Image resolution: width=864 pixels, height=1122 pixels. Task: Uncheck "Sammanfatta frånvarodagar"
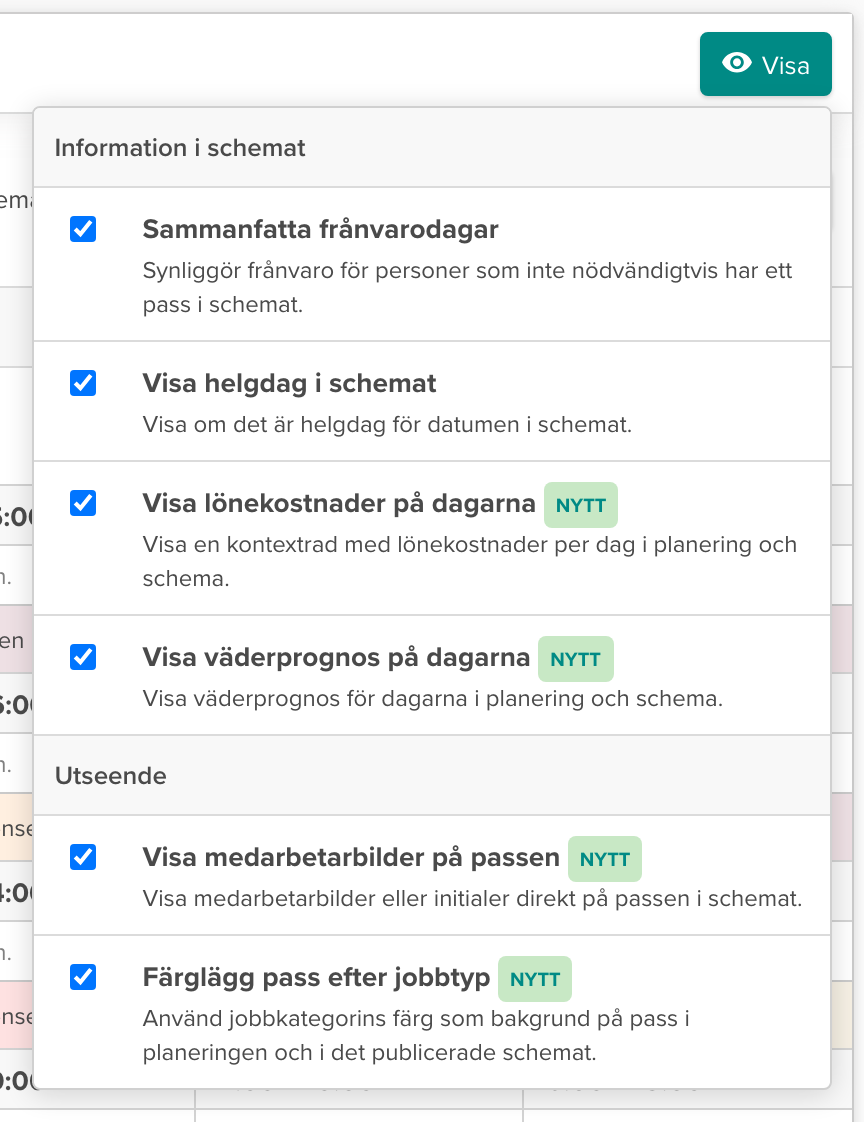tap(83, 229)
